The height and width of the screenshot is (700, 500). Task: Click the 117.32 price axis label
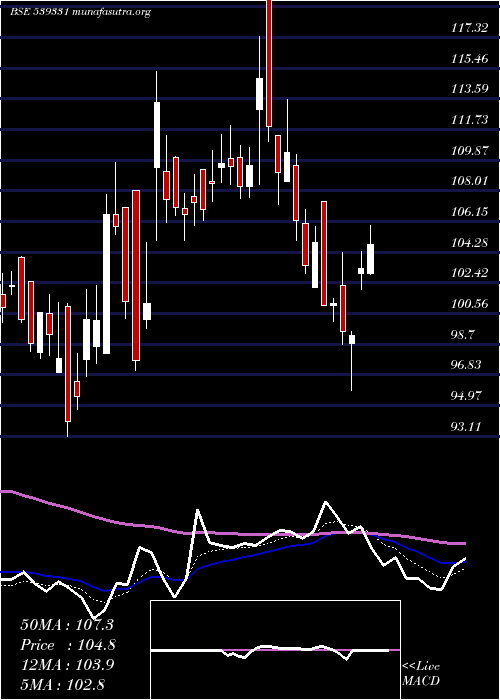[469, 28]
